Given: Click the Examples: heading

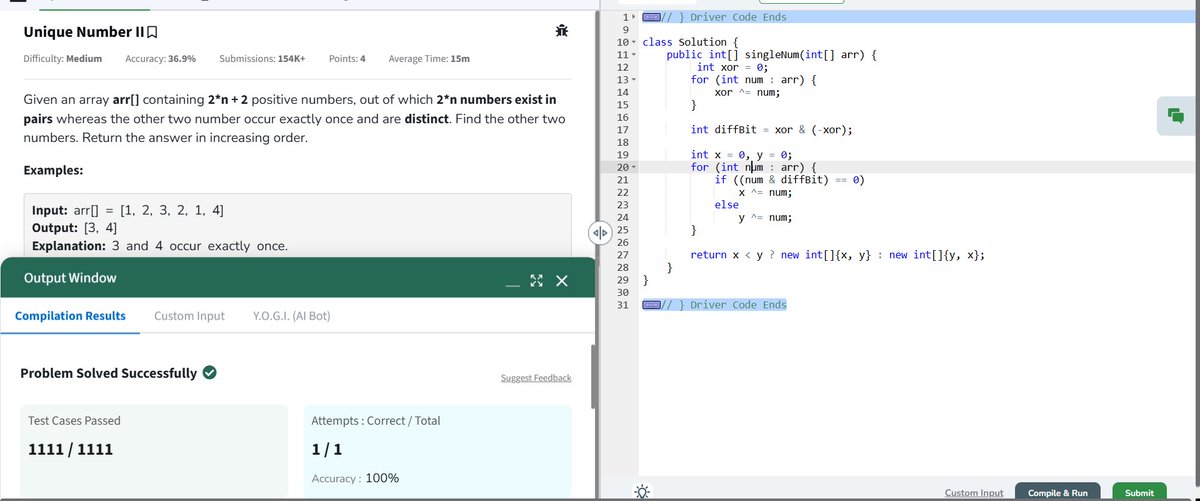Looking at the screenshot, I should 53,171.
